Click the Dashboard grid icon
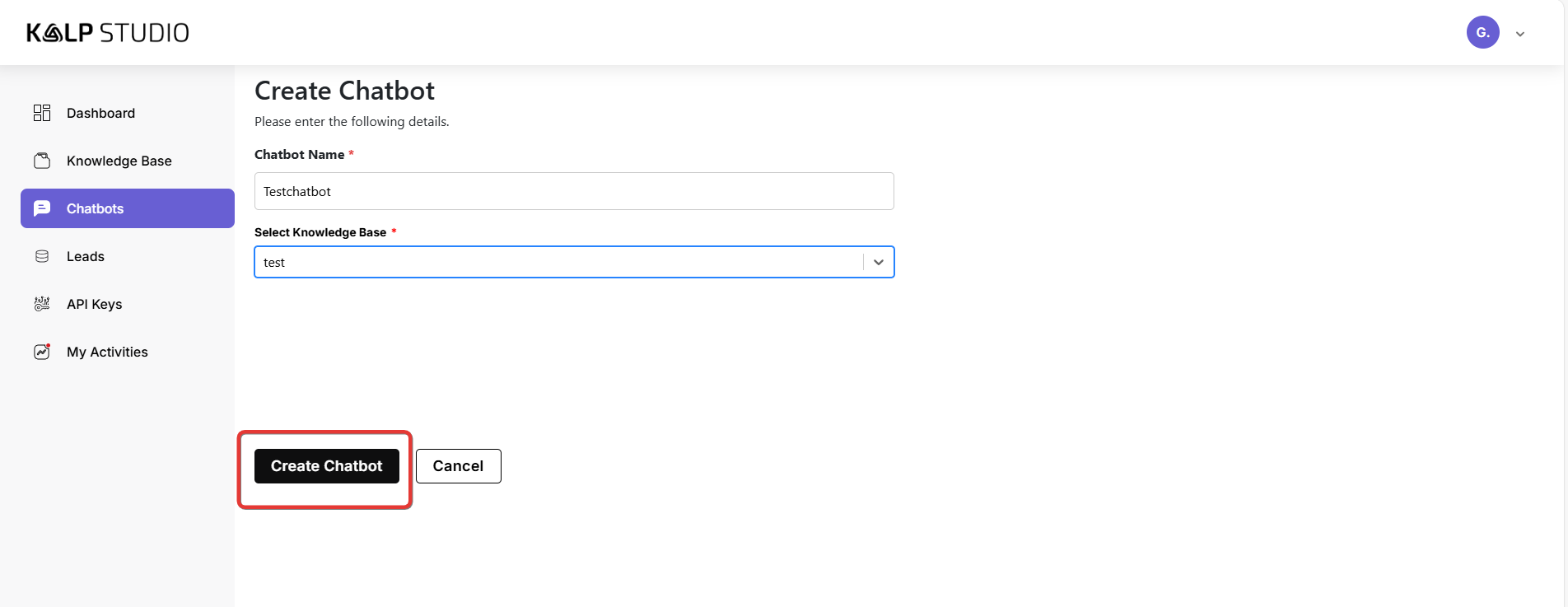Image resolution: width=1568 pixels, height=607 pixels. 42,113
